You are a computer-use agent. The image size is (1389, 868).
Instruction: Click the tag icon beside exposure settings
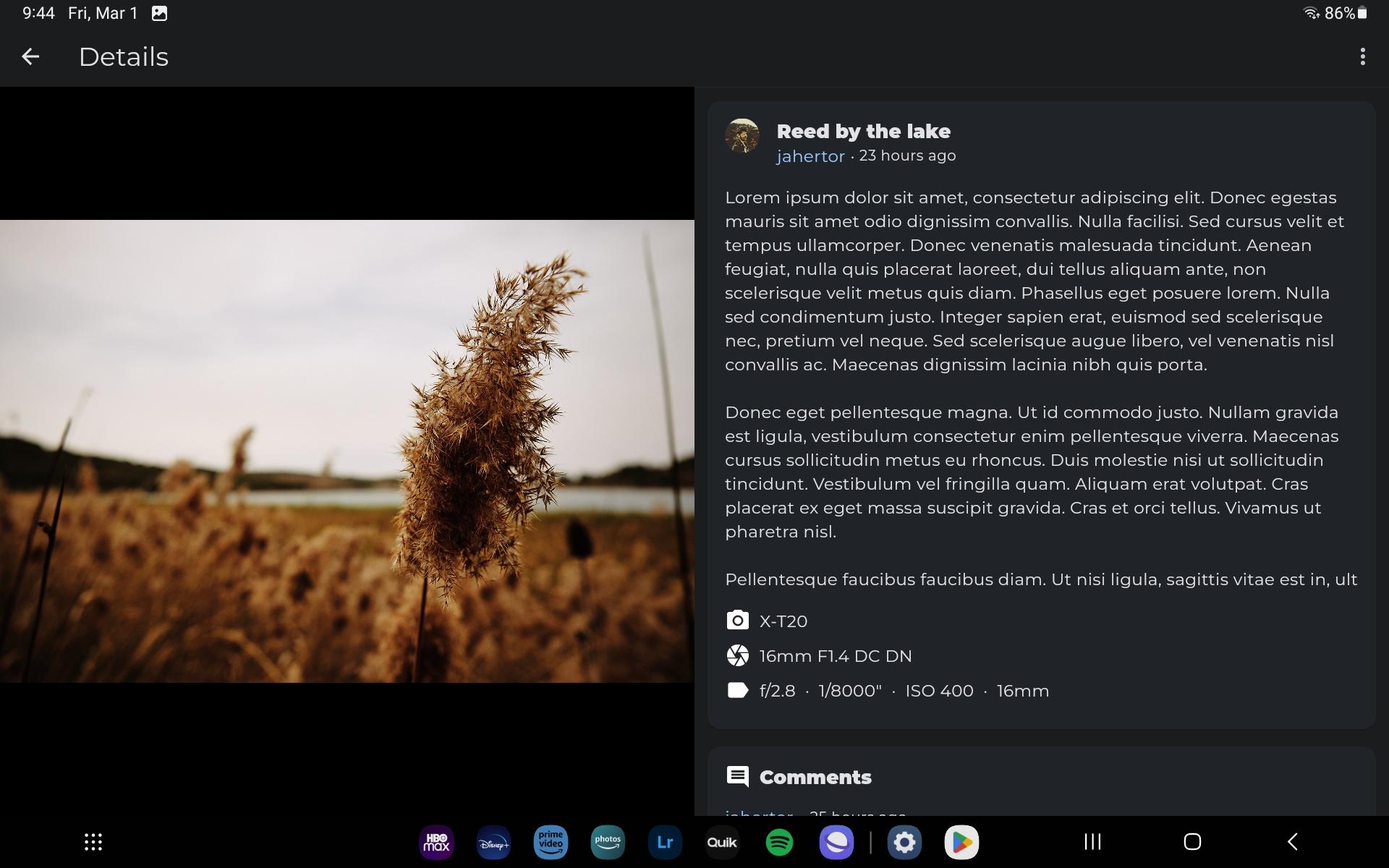pos(737,690)
